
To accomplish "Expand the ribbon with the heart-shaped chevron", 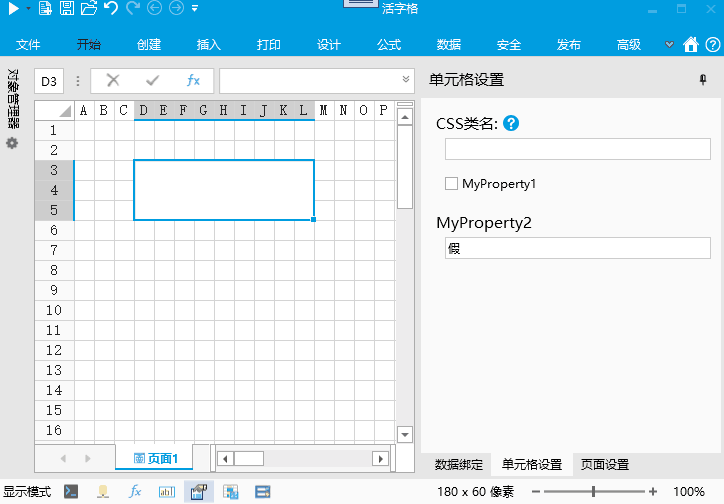I will (669, 45).
